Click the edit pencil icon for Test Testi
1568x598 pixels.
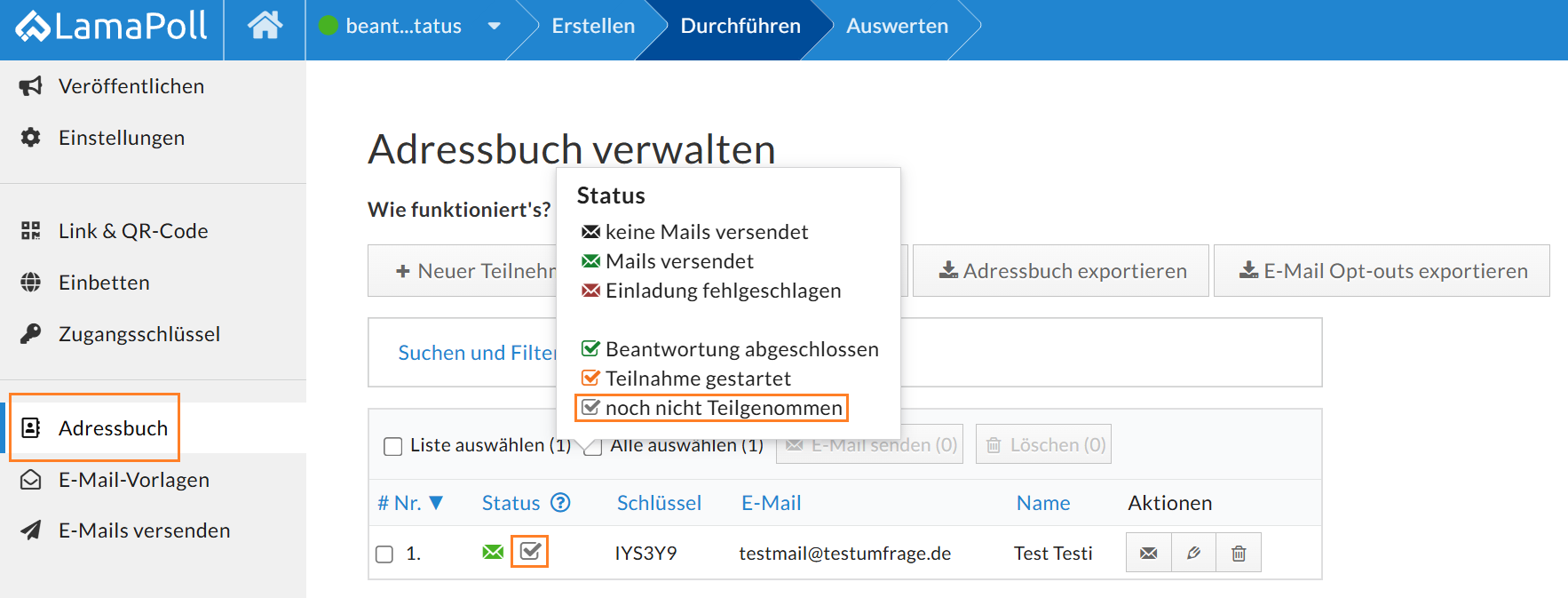click(x=1193, y=553)
